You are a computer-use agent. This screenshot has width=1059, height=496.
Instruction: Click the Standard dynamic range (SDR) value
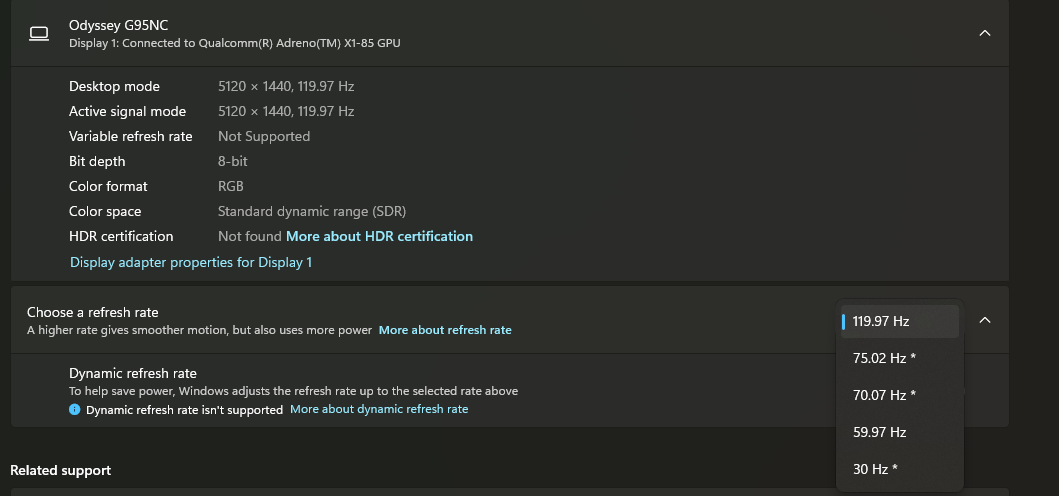pyautogui.click(x=312, y=212)
